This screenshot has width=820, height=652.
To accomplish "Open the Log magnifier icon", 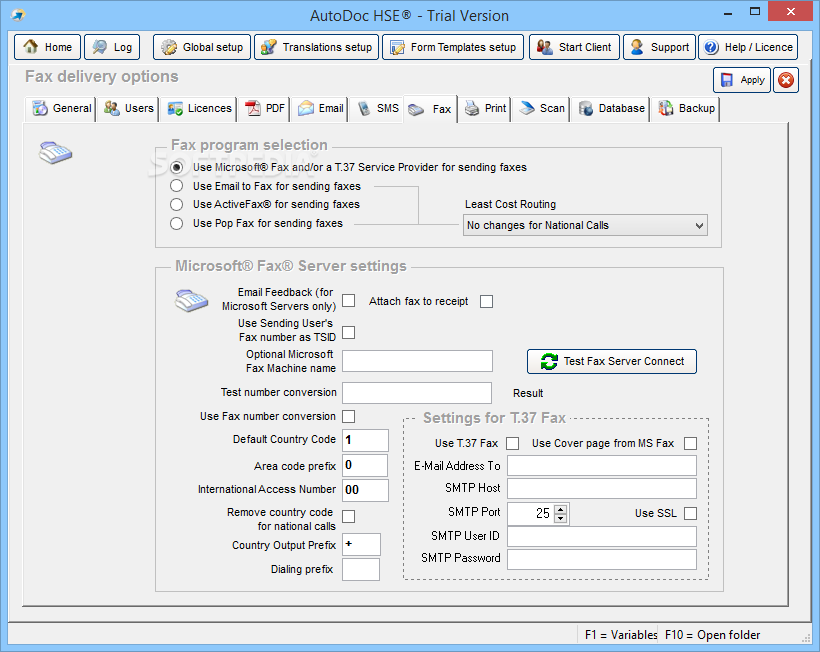I will (99, 47).
